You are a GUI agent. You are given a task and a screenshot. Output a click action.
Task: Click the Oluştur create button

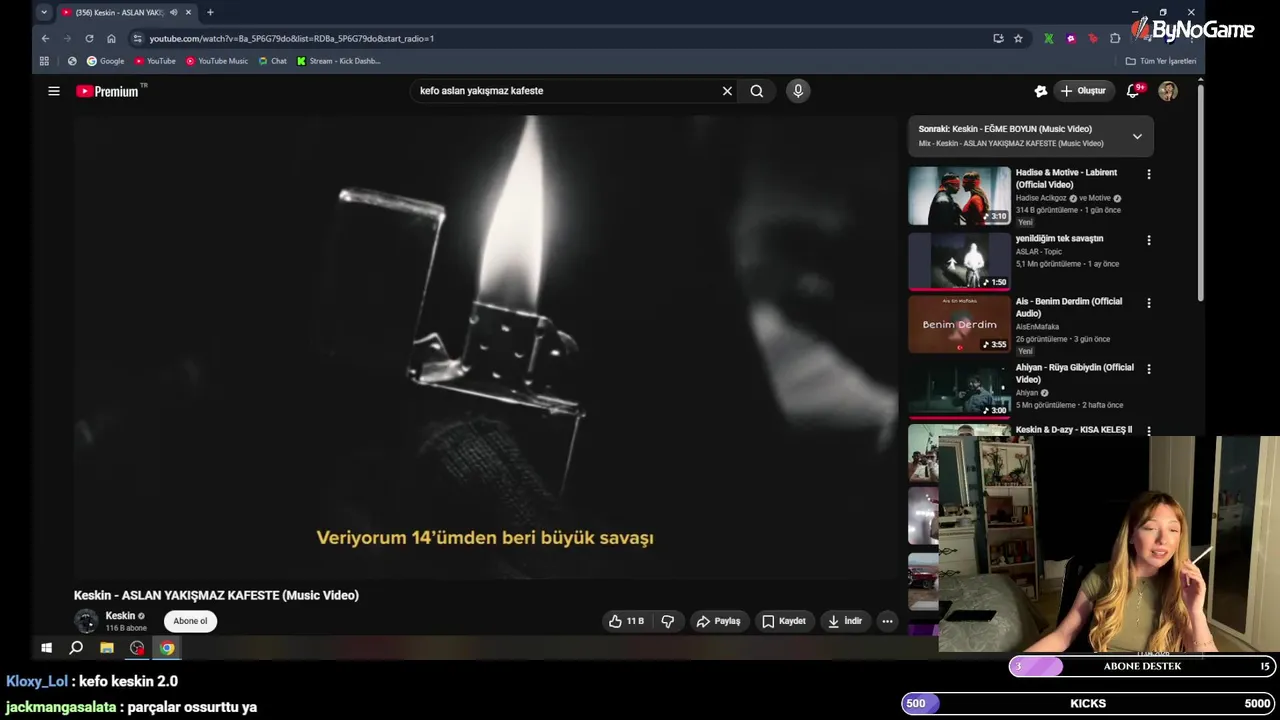[1084, 91]
